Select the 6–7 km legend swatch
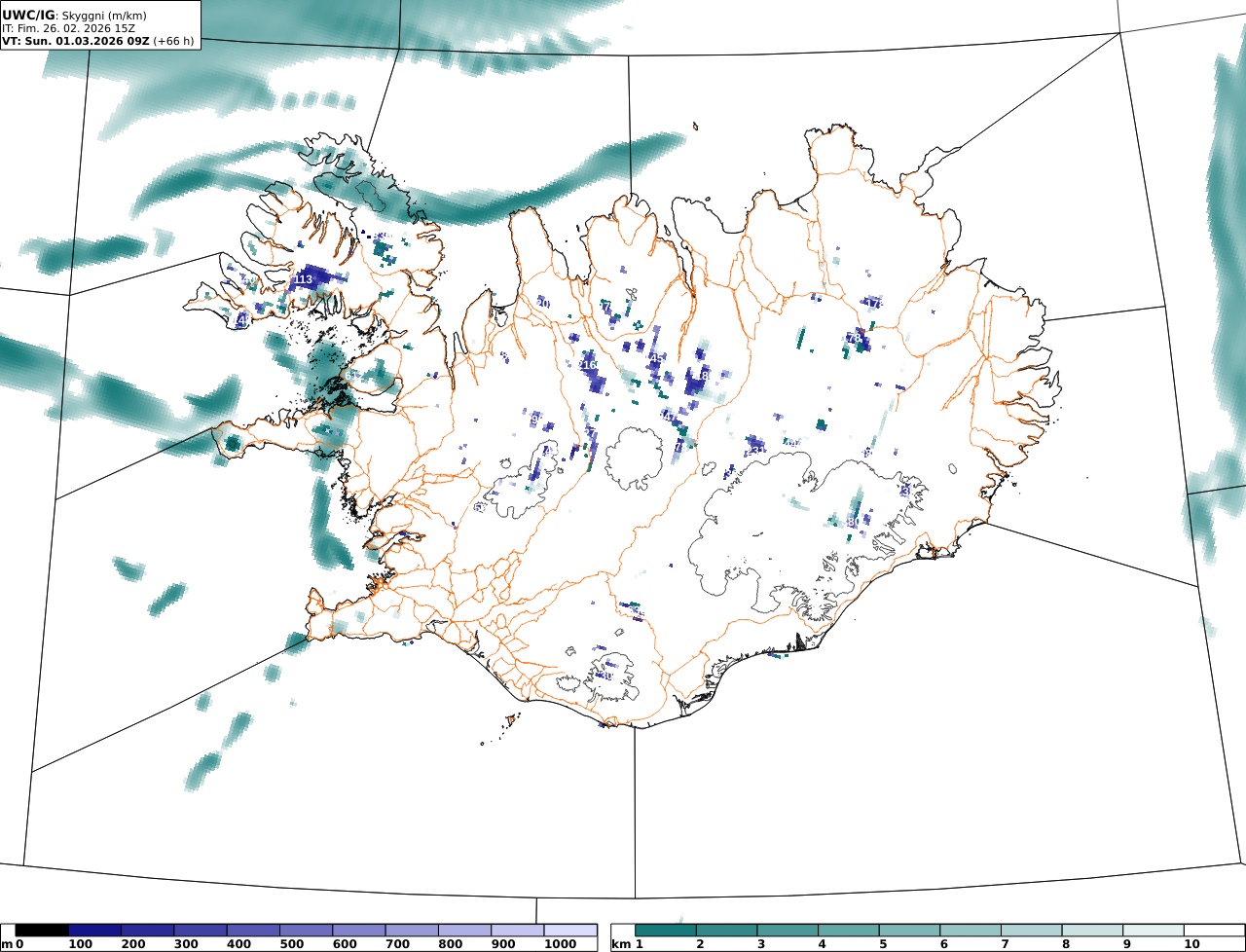The width and height of the screenshot is (1246, 952). (x=971, y=931)
